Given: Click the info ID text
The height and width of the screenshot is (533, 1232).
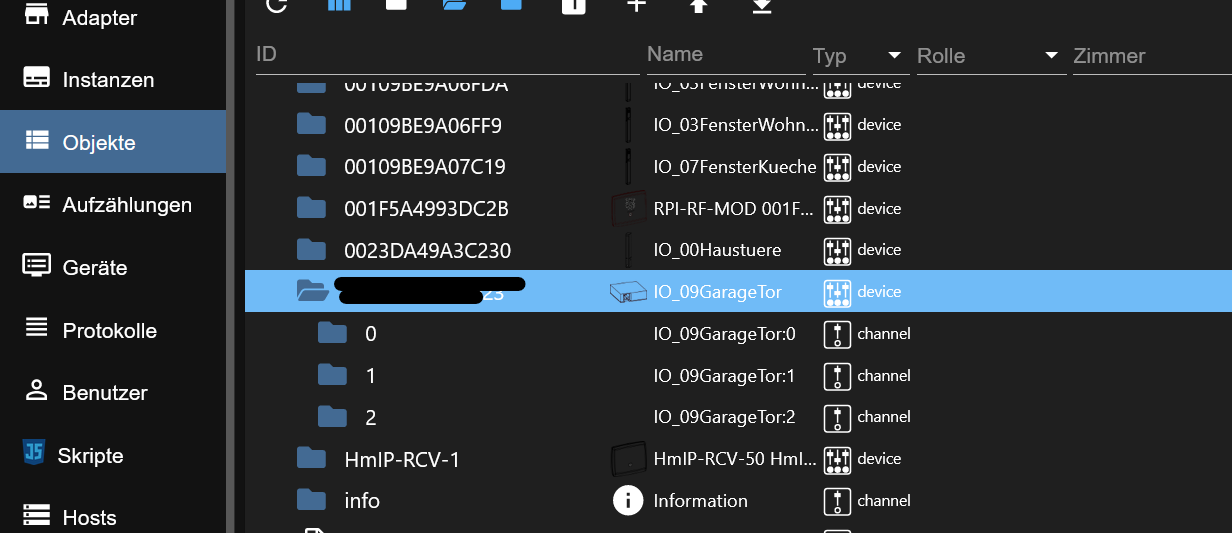Looking at the screenshot, I should pyautogui.click(x=362, y=501).
